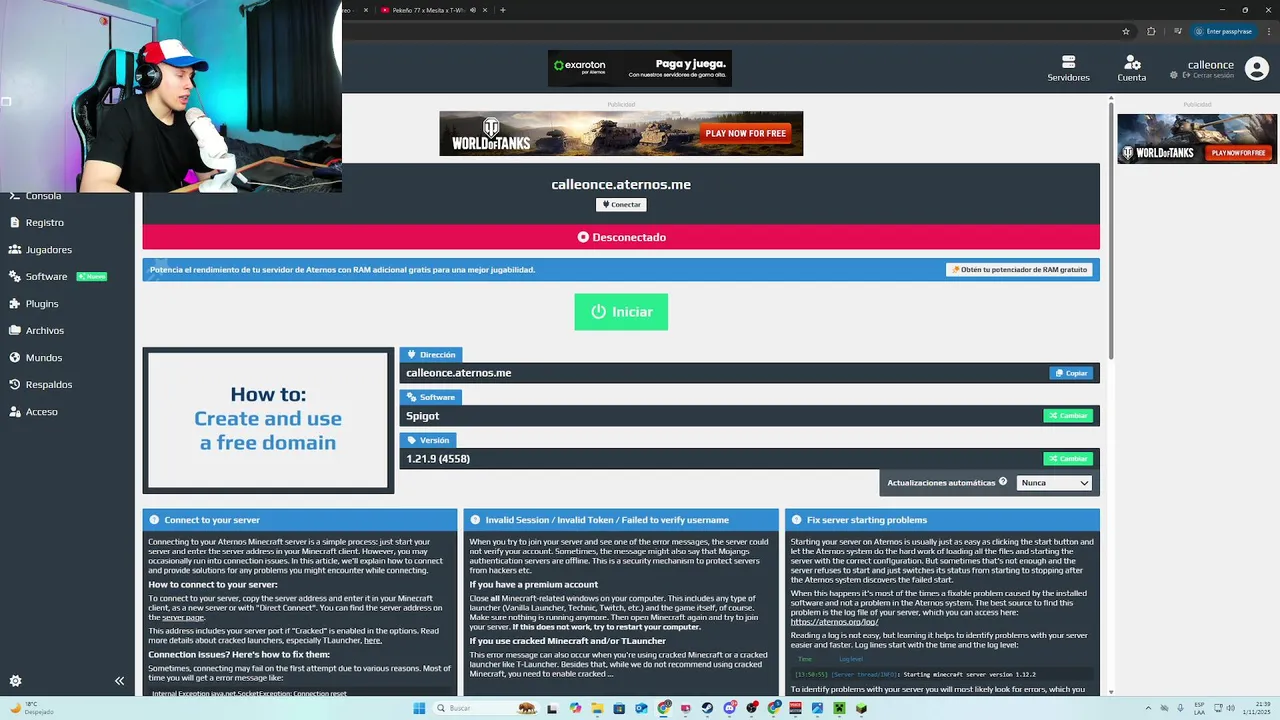The width and height of the screenshot is (1280, 720).
Task: Open Discord from the taskbar
Action: 729,708
